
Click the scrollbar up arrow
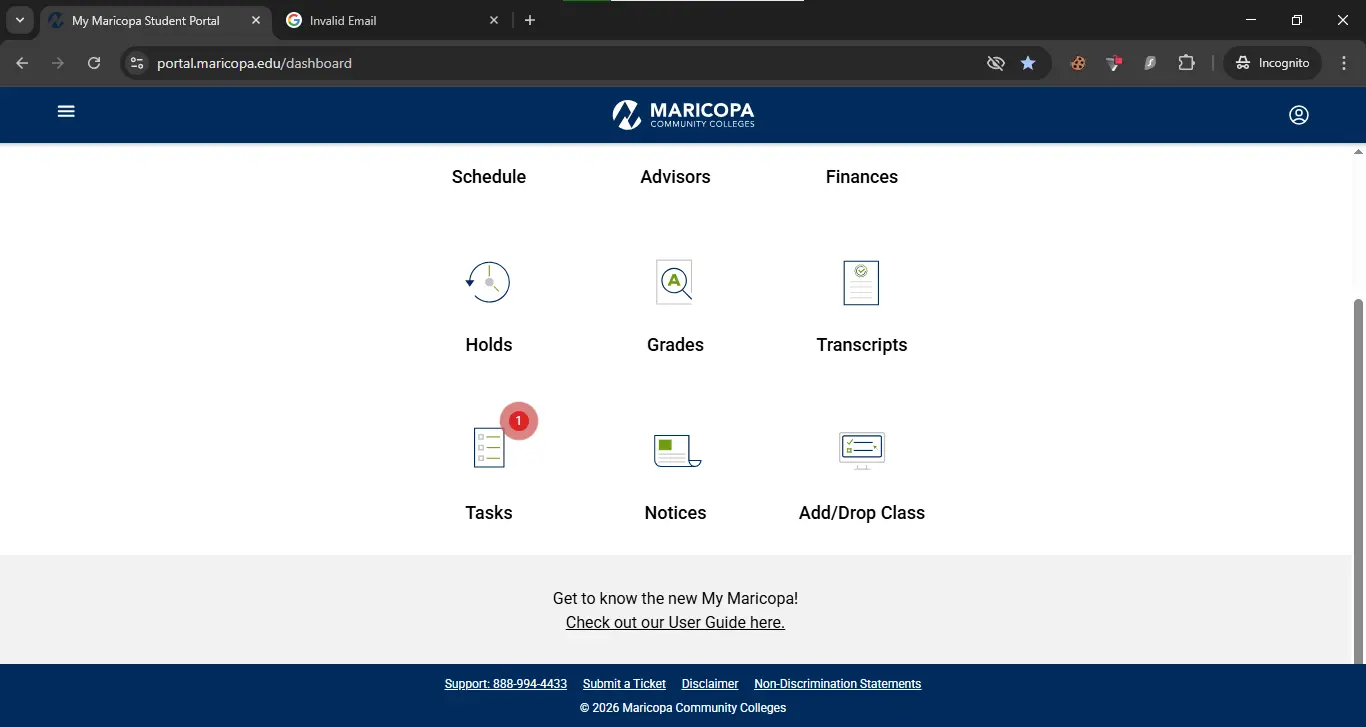(x=1358, y=151)
